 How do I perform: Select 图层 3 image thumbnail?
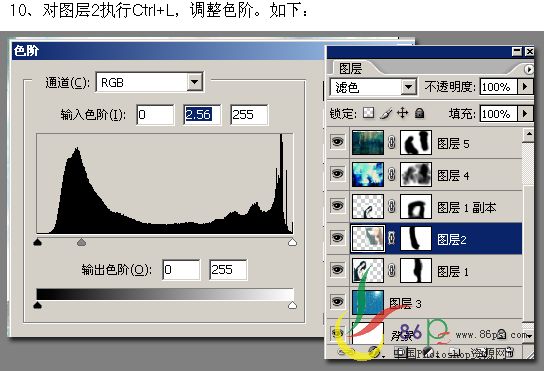(x=368, y=302)
